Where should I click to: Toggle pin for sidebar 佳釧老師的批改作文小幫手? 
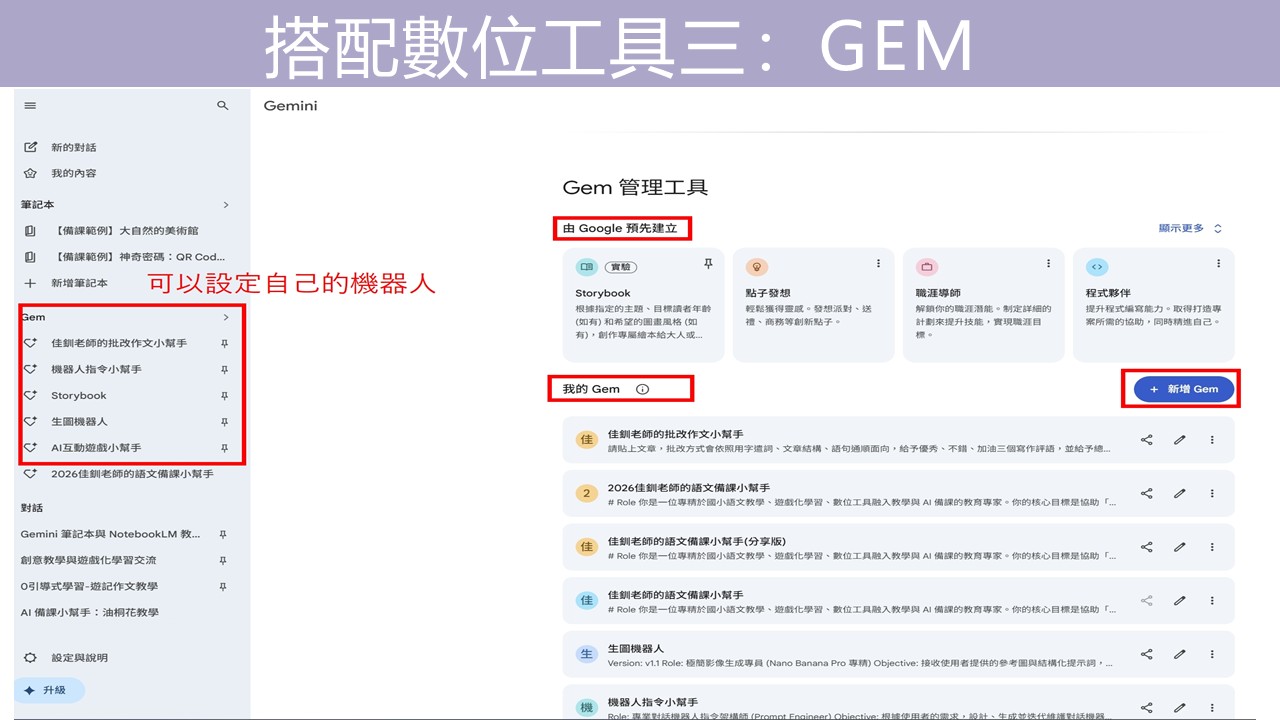(x=225, y=343)
